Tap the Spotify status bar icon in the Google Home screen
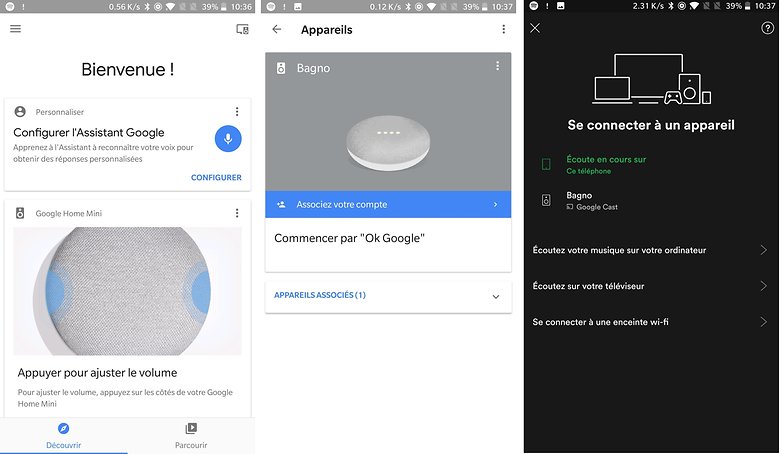782x454 pixels. (9, 6)
